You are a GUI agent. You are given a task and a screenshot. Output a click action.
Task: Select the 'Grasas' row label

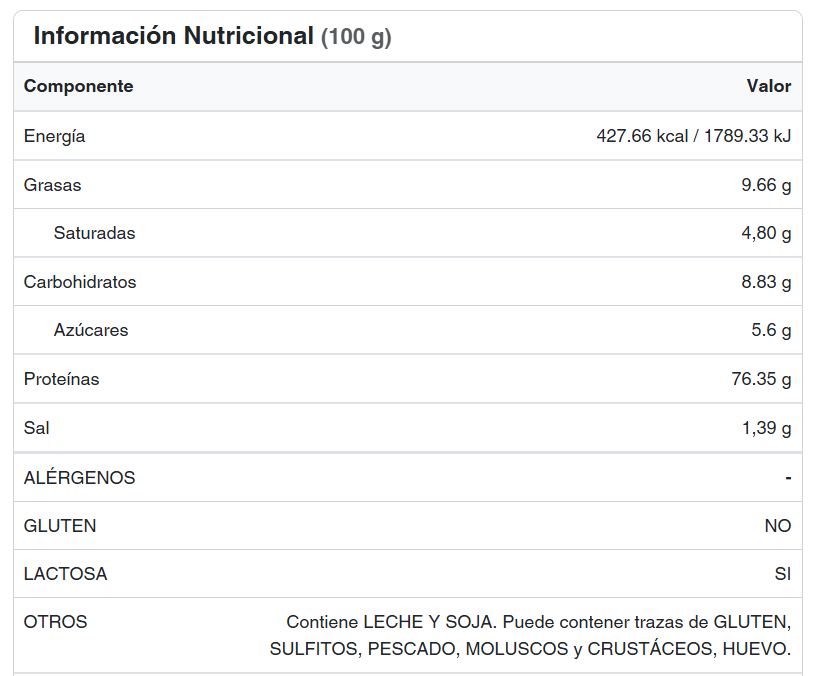52,185
